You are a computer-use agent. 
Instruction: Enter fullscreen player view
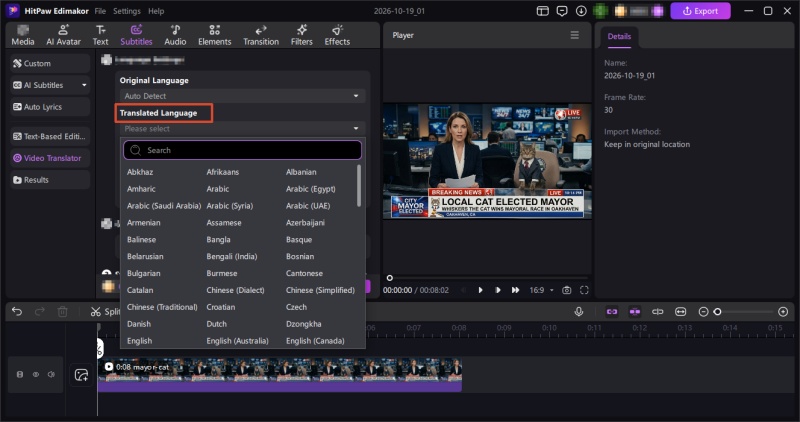[584, 290]
